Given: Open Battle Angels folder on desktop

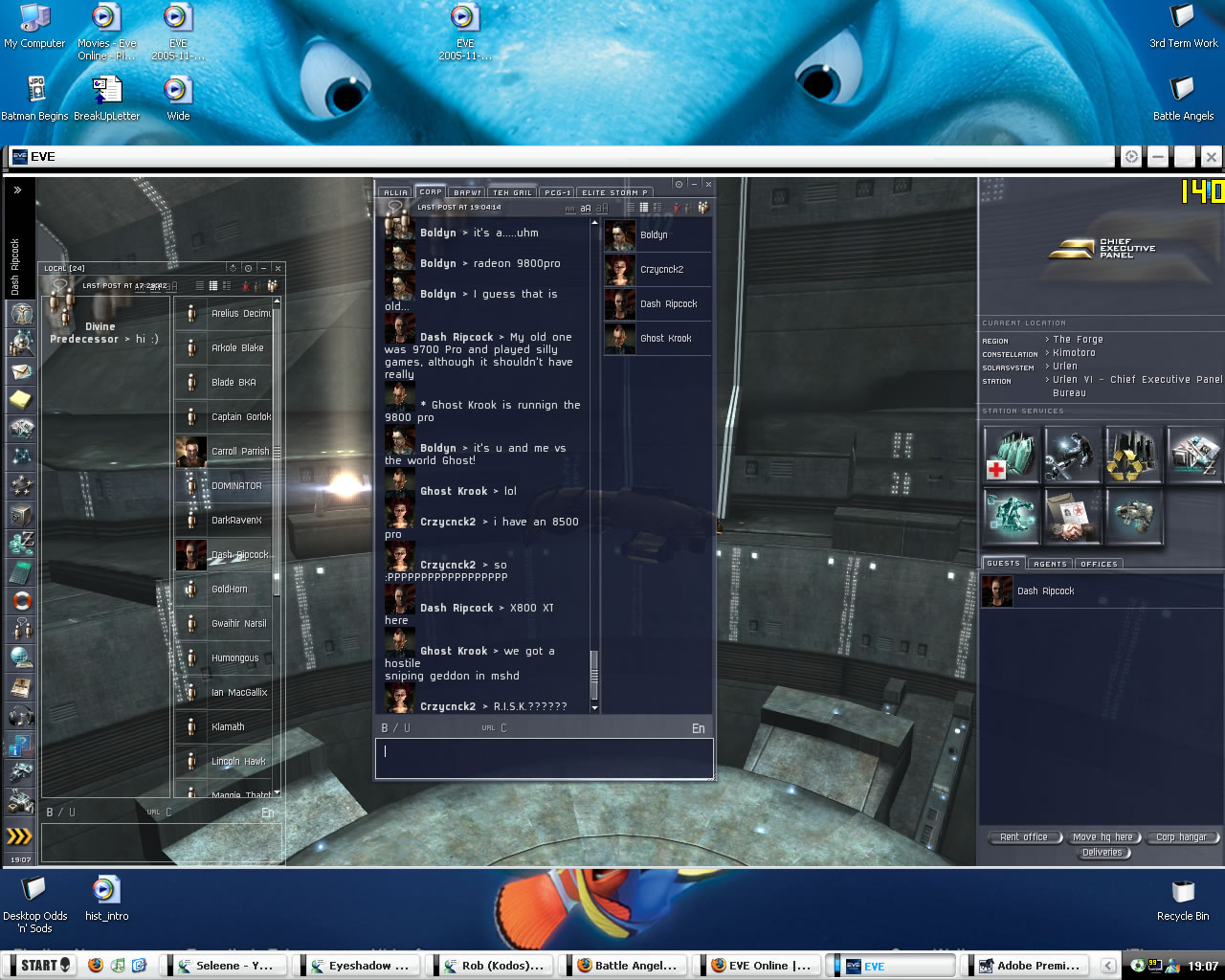Looking at the screenshot, I should click(x=1183, y=100).
